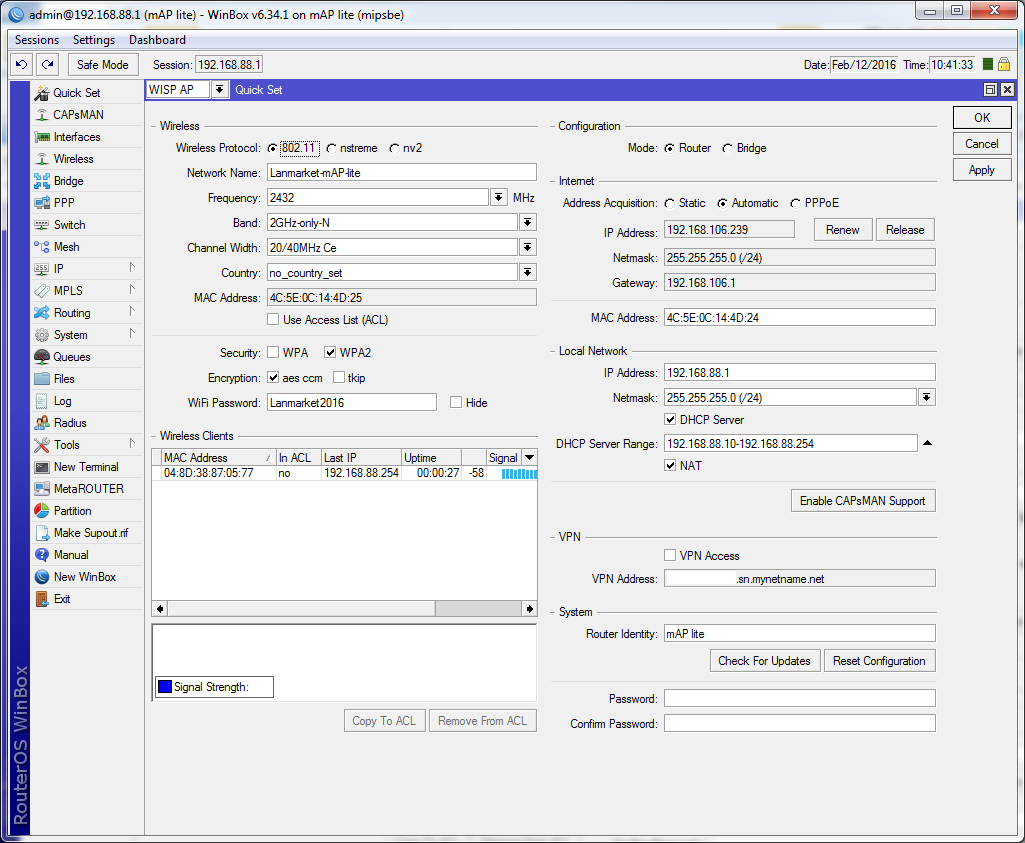Expand the Band dropdown
Viewport: 1025px width, 843px height.
[527, 222]
